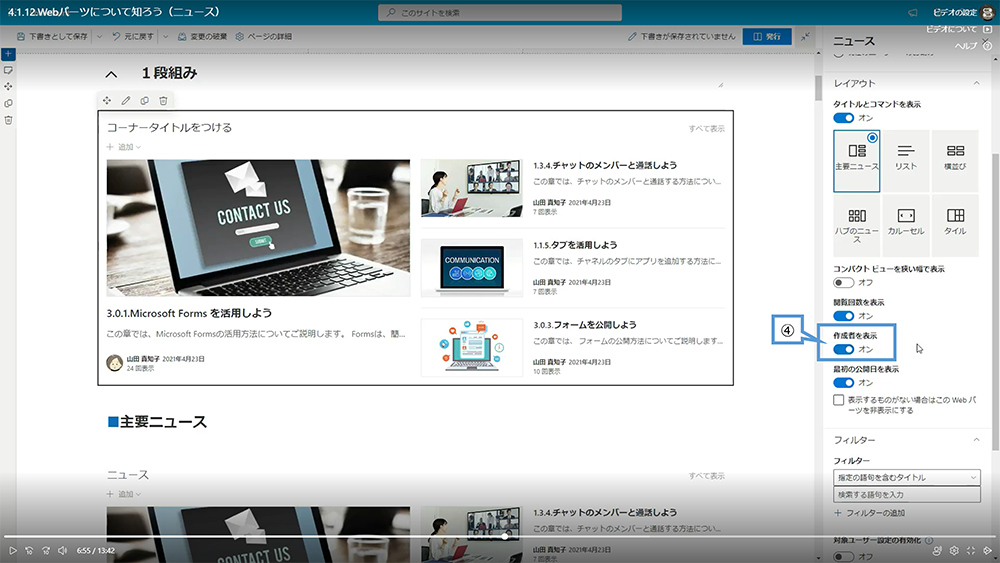The width and height of the screenshot is (1000, 563).
Task: Open 追加 dropdown in lower ニュース part
Action: [x=124, y=494]
